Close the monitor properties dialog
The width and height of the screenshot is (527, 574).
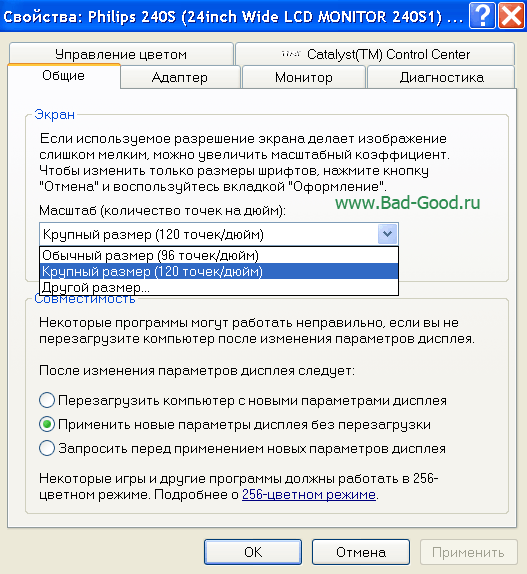pos(511,16)
